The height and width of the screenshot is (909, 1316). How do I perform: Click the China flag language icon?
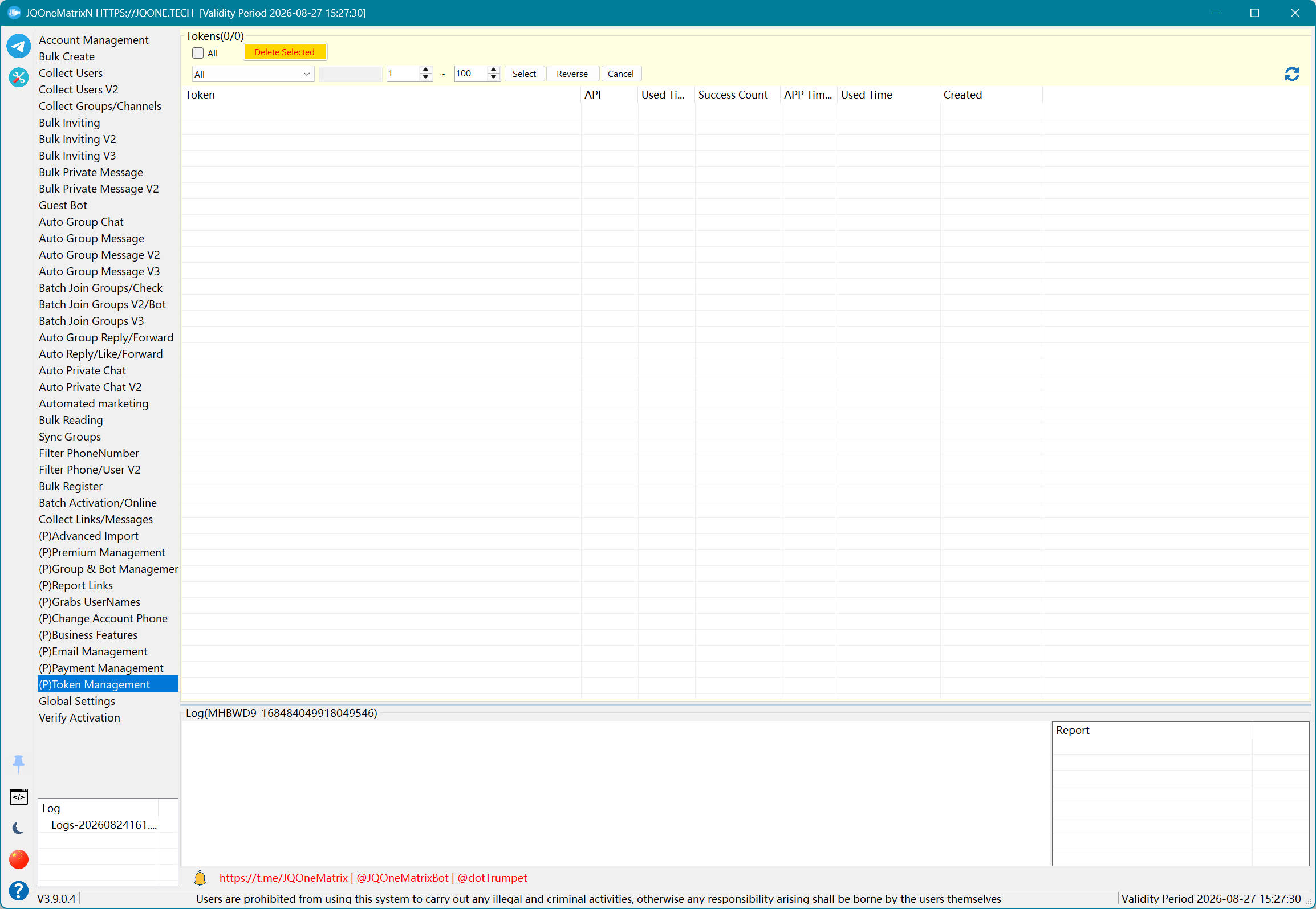point(19,859)
